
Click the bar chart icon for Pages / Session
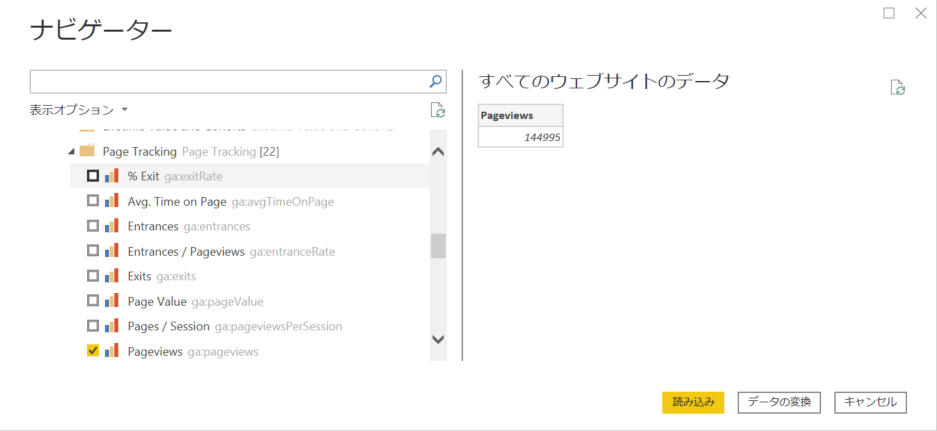112,326
